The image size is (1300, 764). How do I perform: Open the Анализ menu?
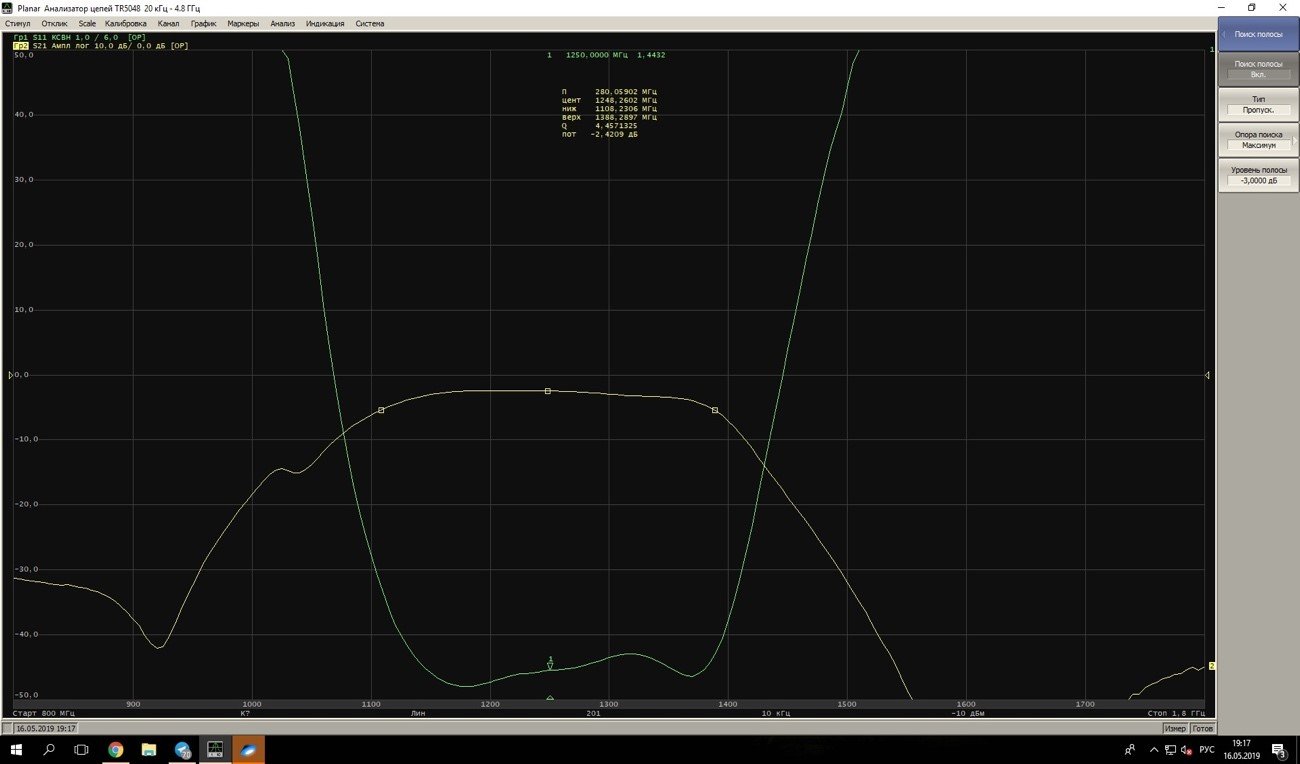point(283,23)
